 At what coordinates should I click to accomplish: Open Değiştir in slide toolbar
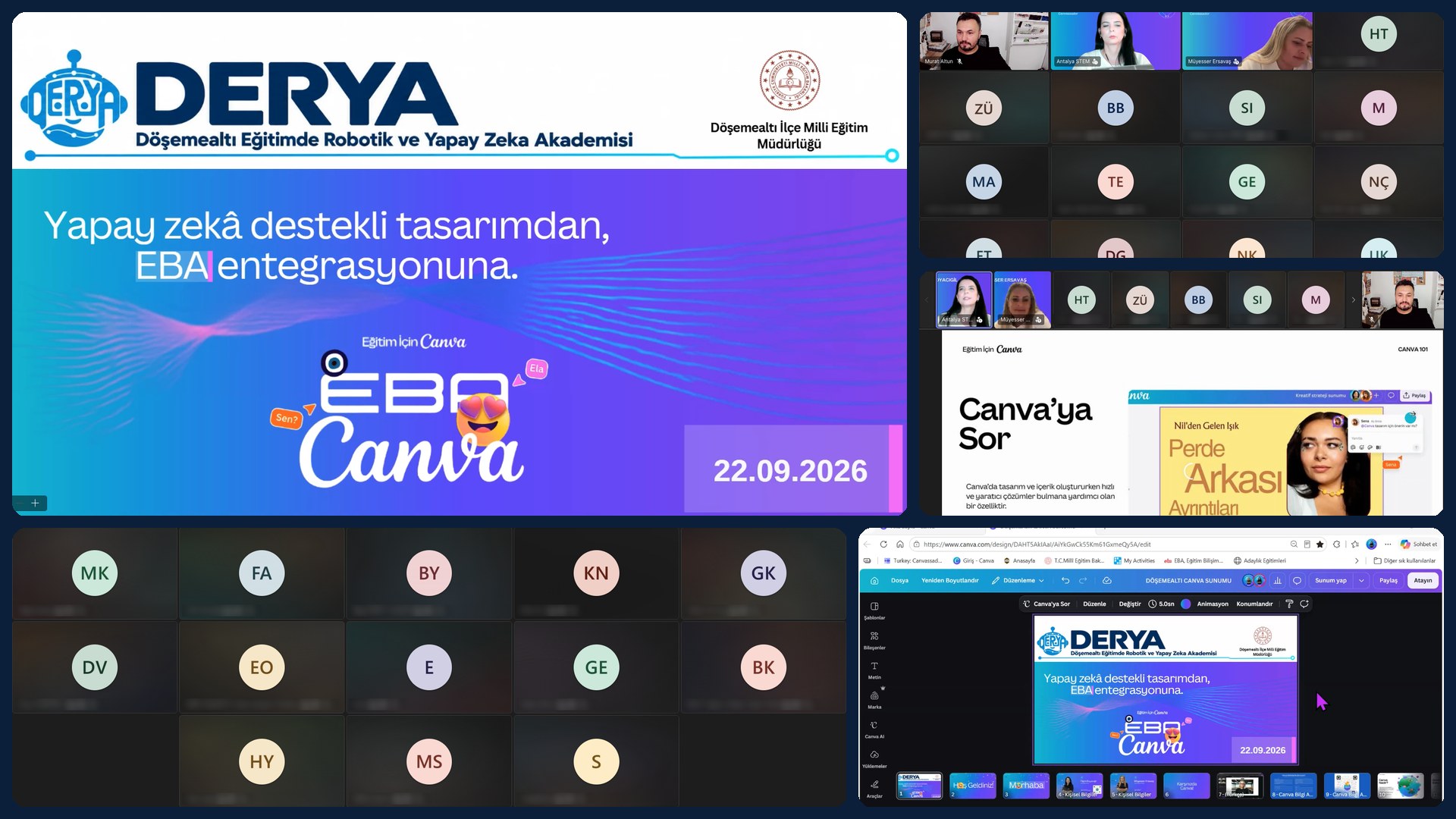click(x=1130, y=604)
